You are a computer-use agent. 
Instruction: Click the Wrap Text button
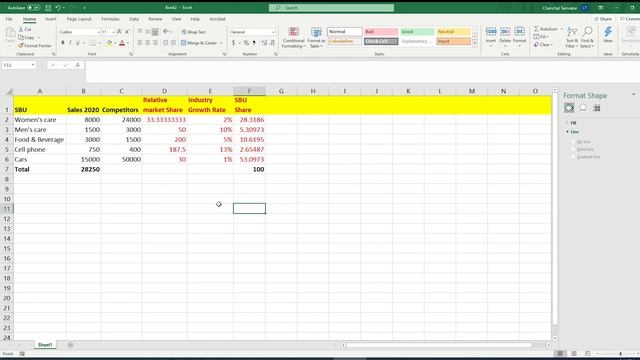coord(193,32)
